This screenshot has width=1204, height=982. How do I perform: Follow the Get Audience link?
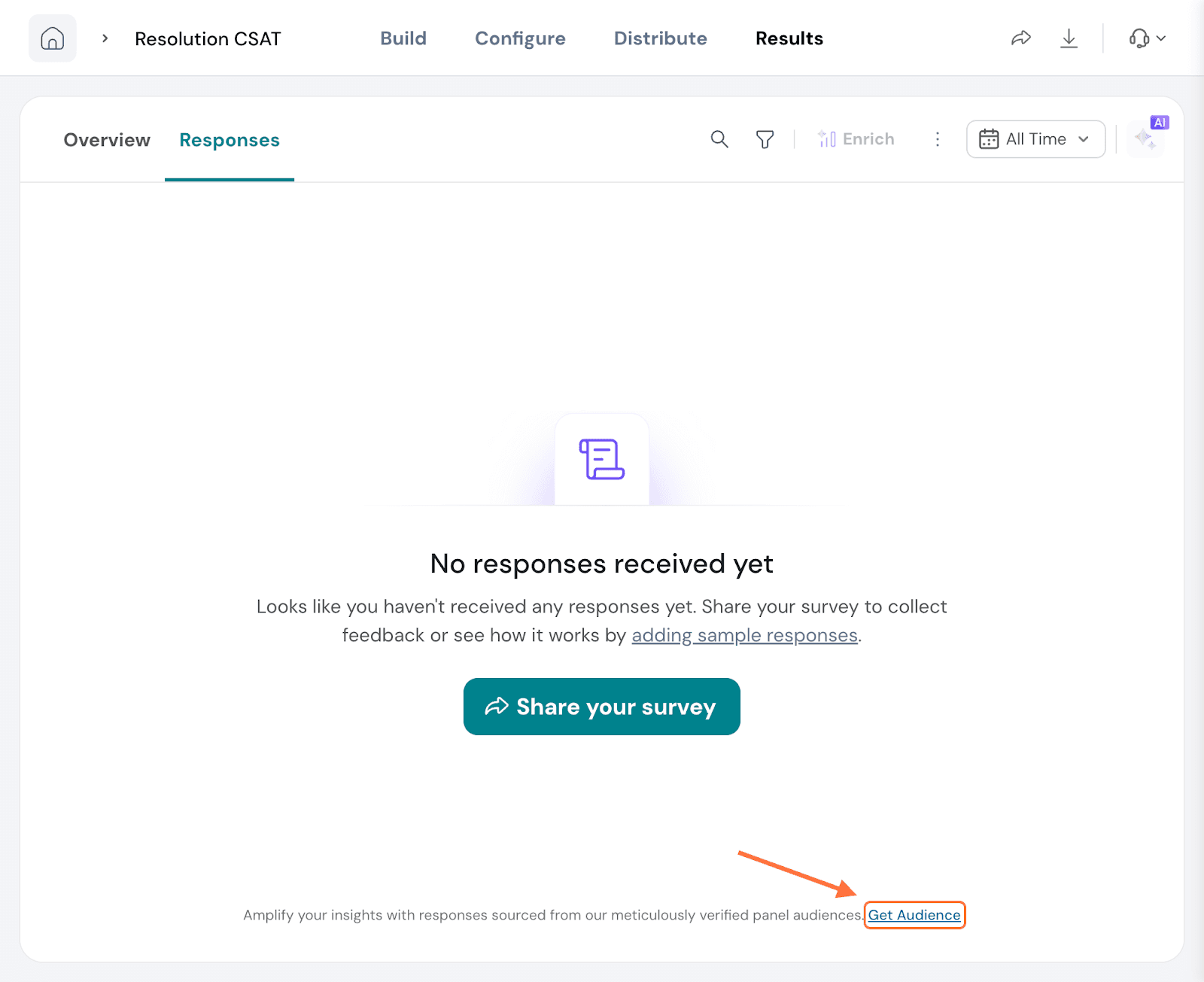(x=914, y=915)
